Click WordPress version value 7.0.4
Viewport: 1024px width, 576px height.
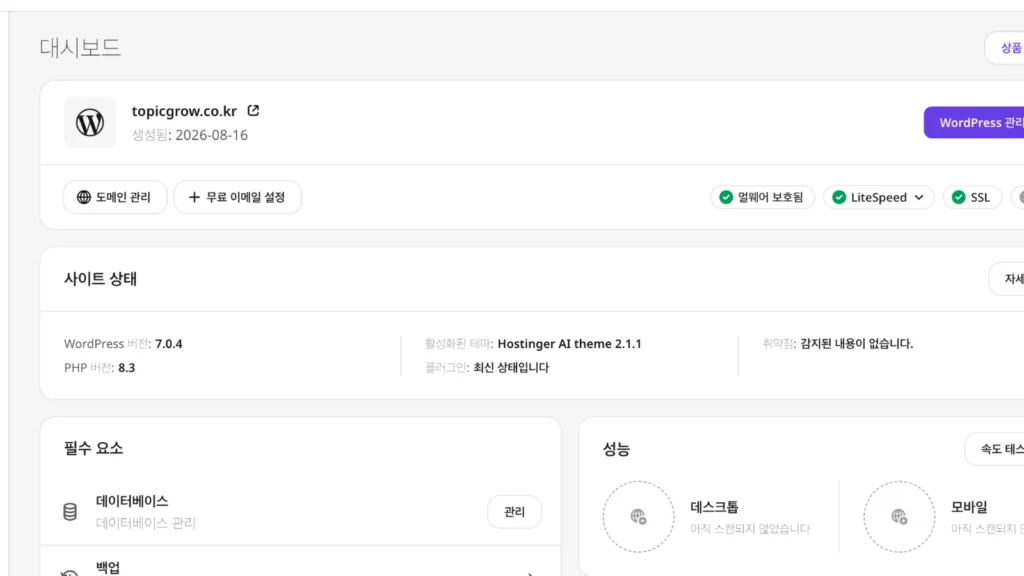(x=168, y=344)
